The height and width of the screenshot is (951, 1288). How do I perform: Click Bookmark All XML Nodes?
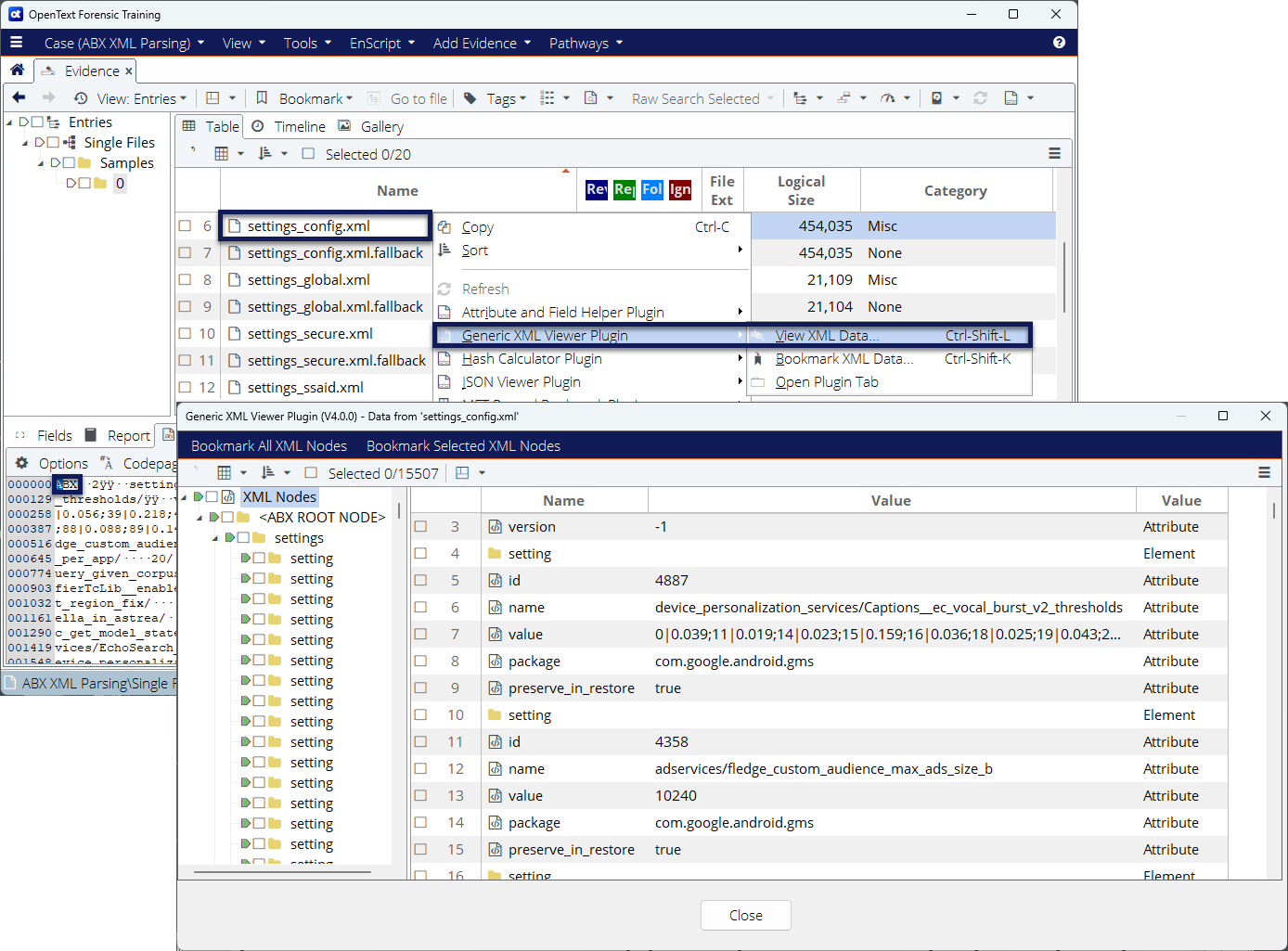269,446
